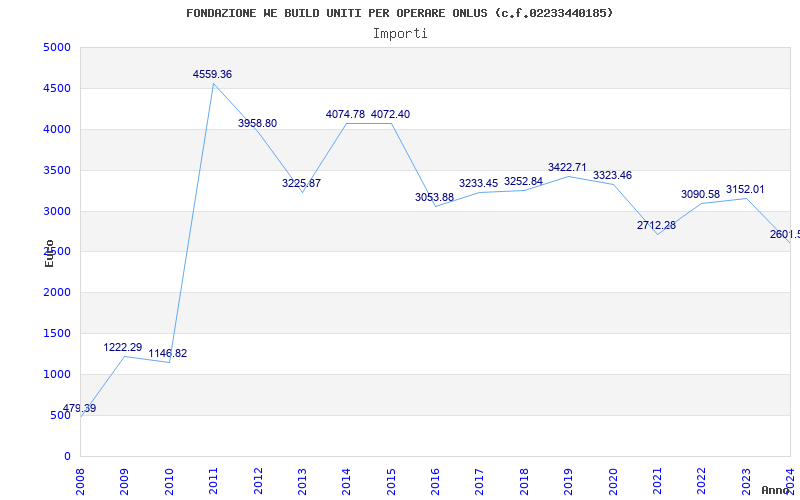Click x-axis year 2019

[569, 481]
